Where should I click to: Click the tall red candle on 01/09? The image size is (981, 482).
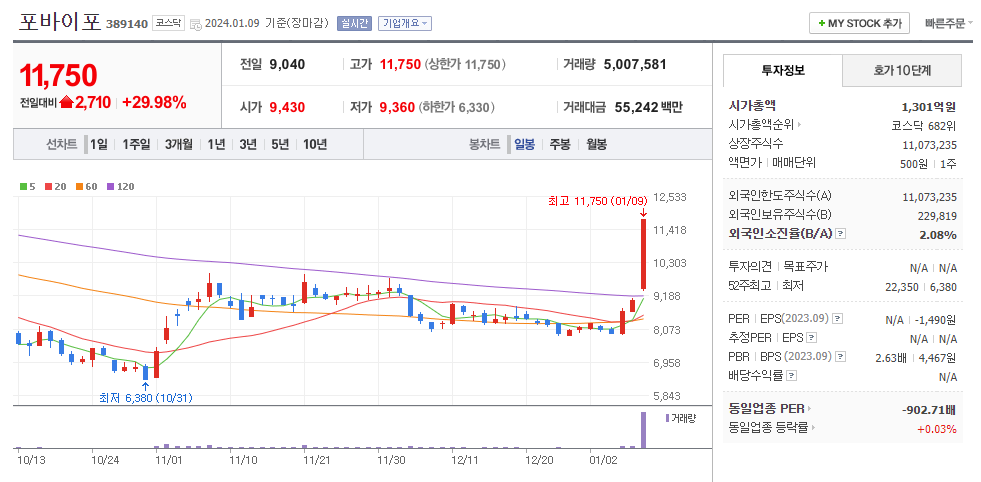[x=643, y=255]
